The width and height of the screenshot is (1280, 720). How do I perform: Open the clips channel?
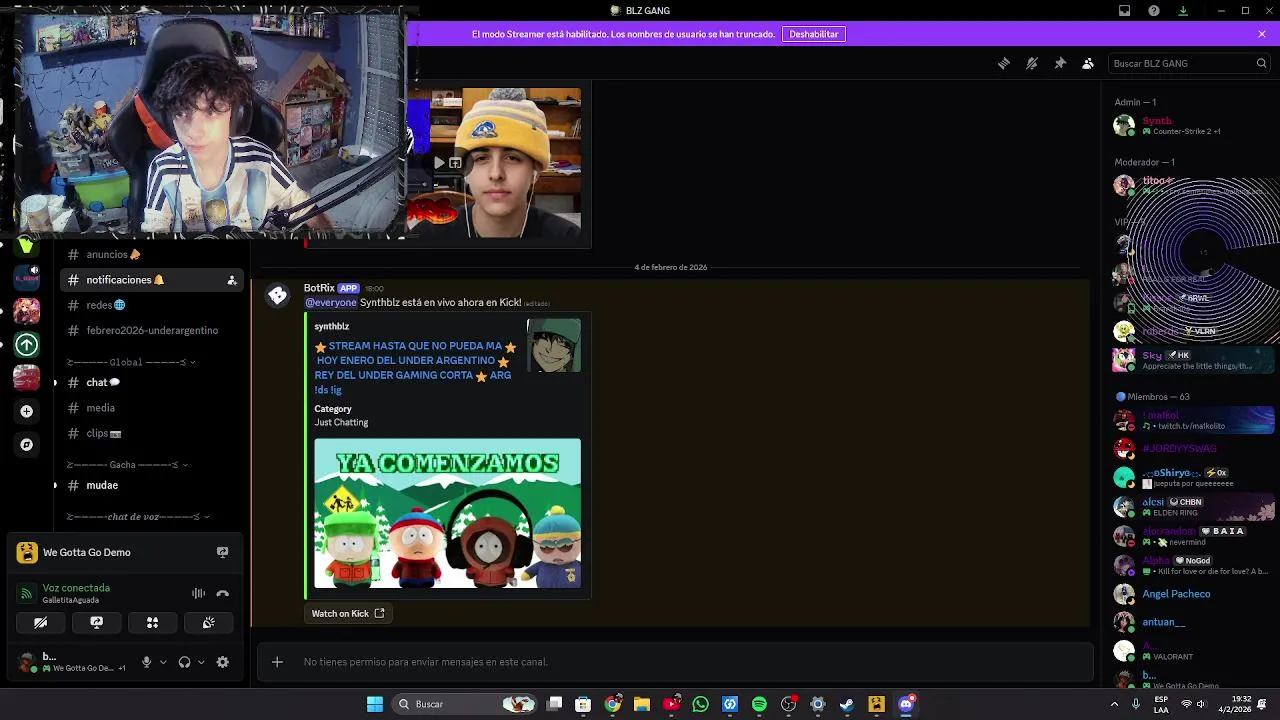pyautogui.click(x=150, y=433)
